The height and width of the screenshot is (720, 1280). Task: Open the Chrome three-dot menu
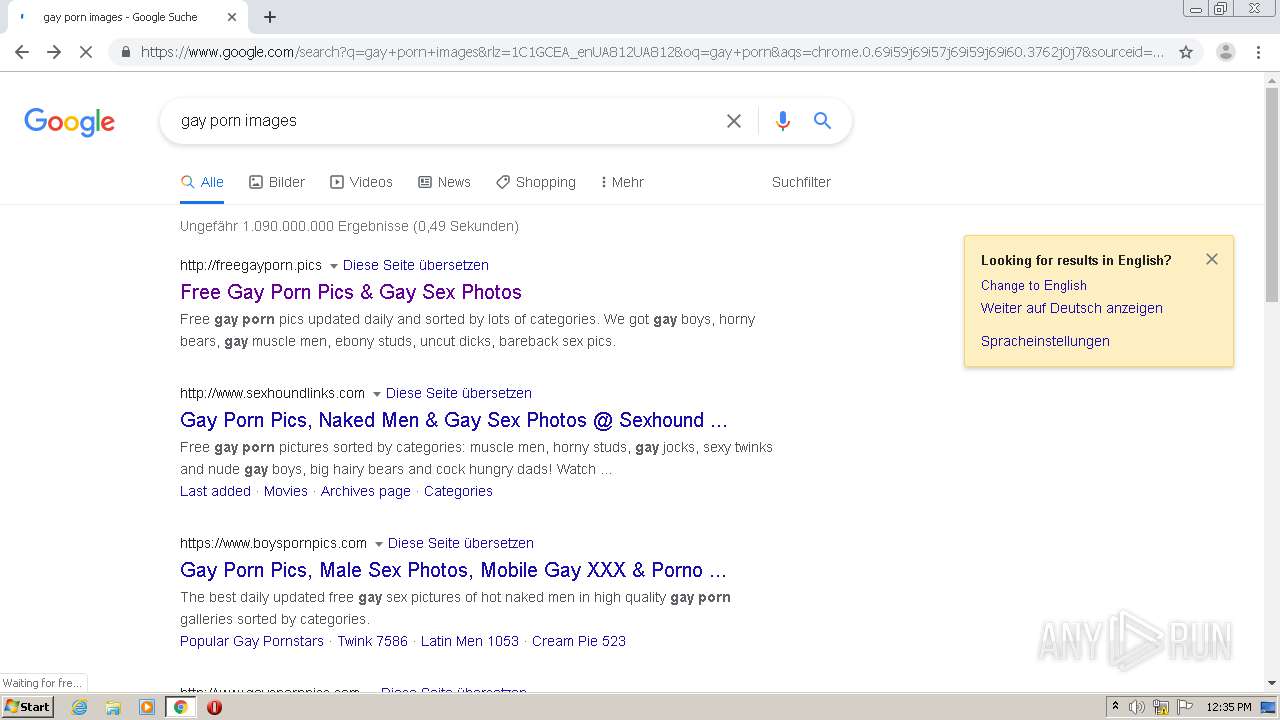point(1258,52)
